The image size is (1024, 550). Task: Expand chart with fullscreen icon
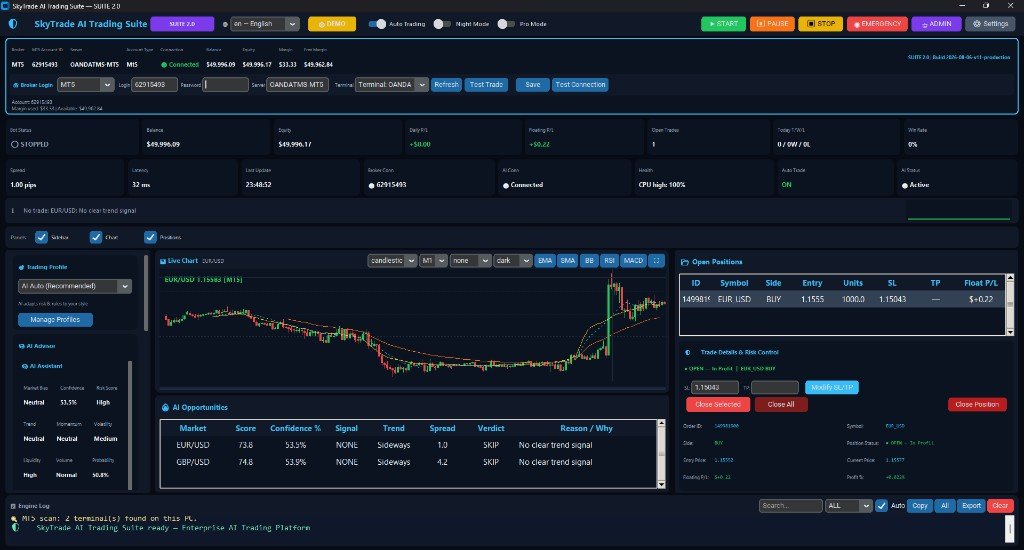pyautogui.click(x=656, y=261)
